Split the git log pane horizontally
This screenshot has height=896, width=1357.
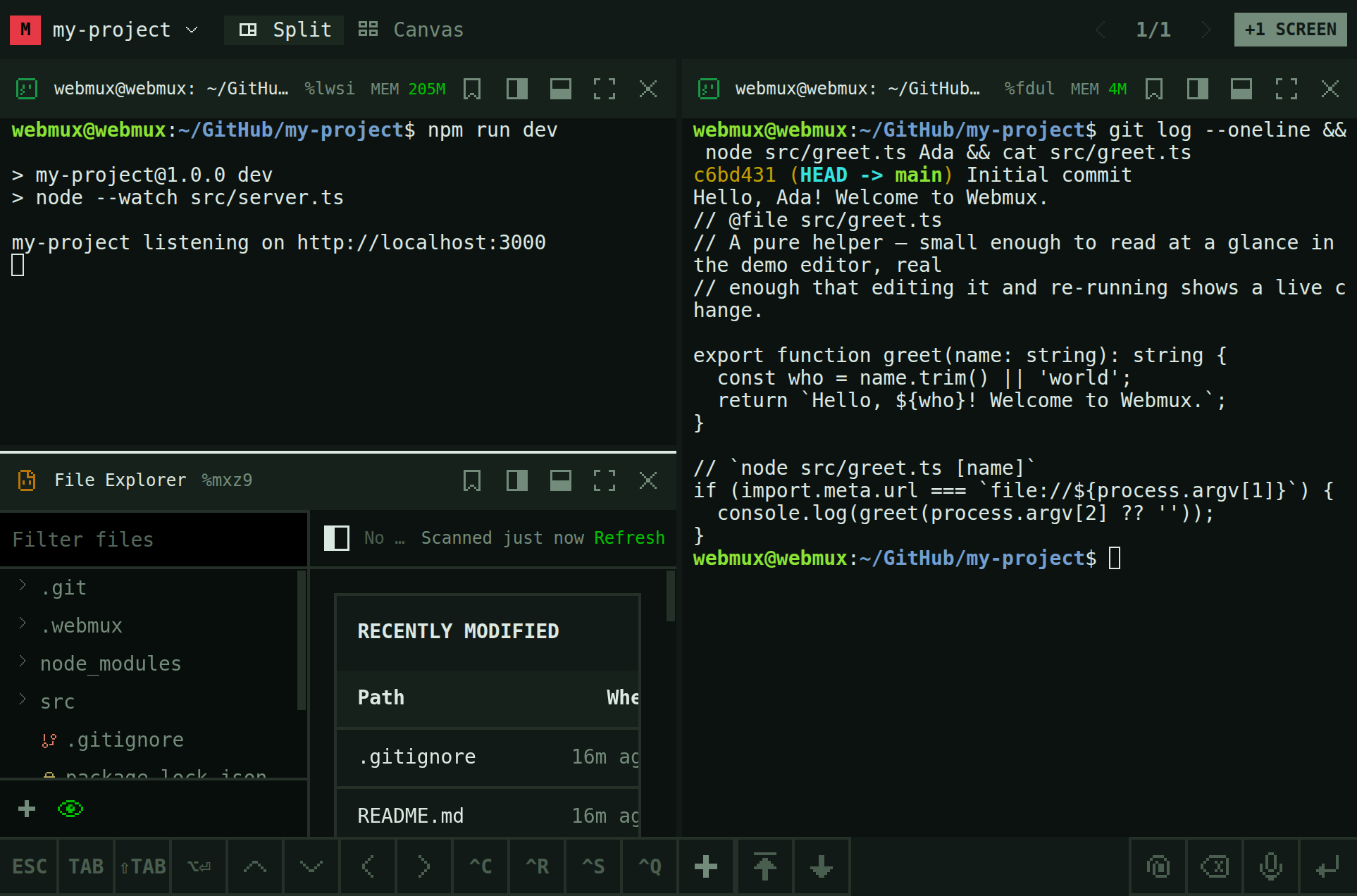coord(1241,89)
